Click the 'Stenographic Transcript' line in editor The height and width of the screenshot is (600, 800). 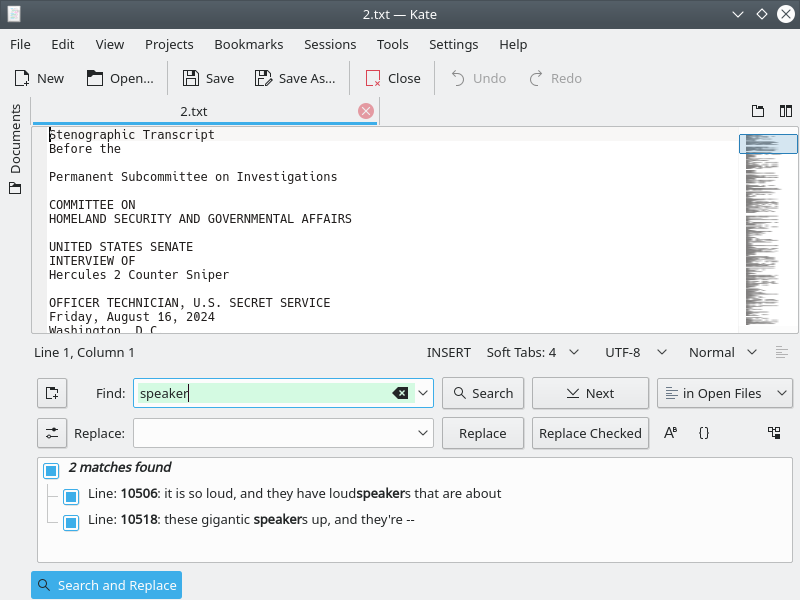[x=132, y=135]
